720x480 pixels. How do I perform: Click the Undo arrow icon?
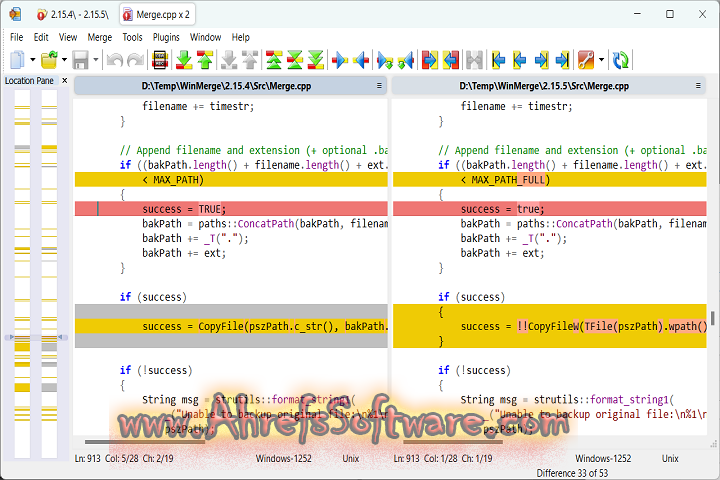coord(115,60)
